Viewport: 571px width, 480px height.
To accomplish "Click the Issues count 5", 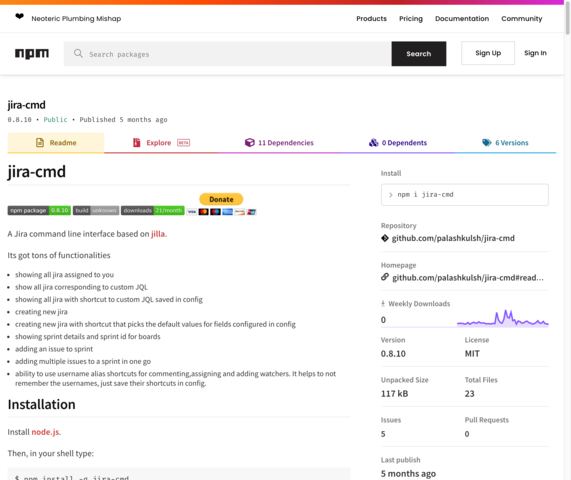I will [383, 434].
